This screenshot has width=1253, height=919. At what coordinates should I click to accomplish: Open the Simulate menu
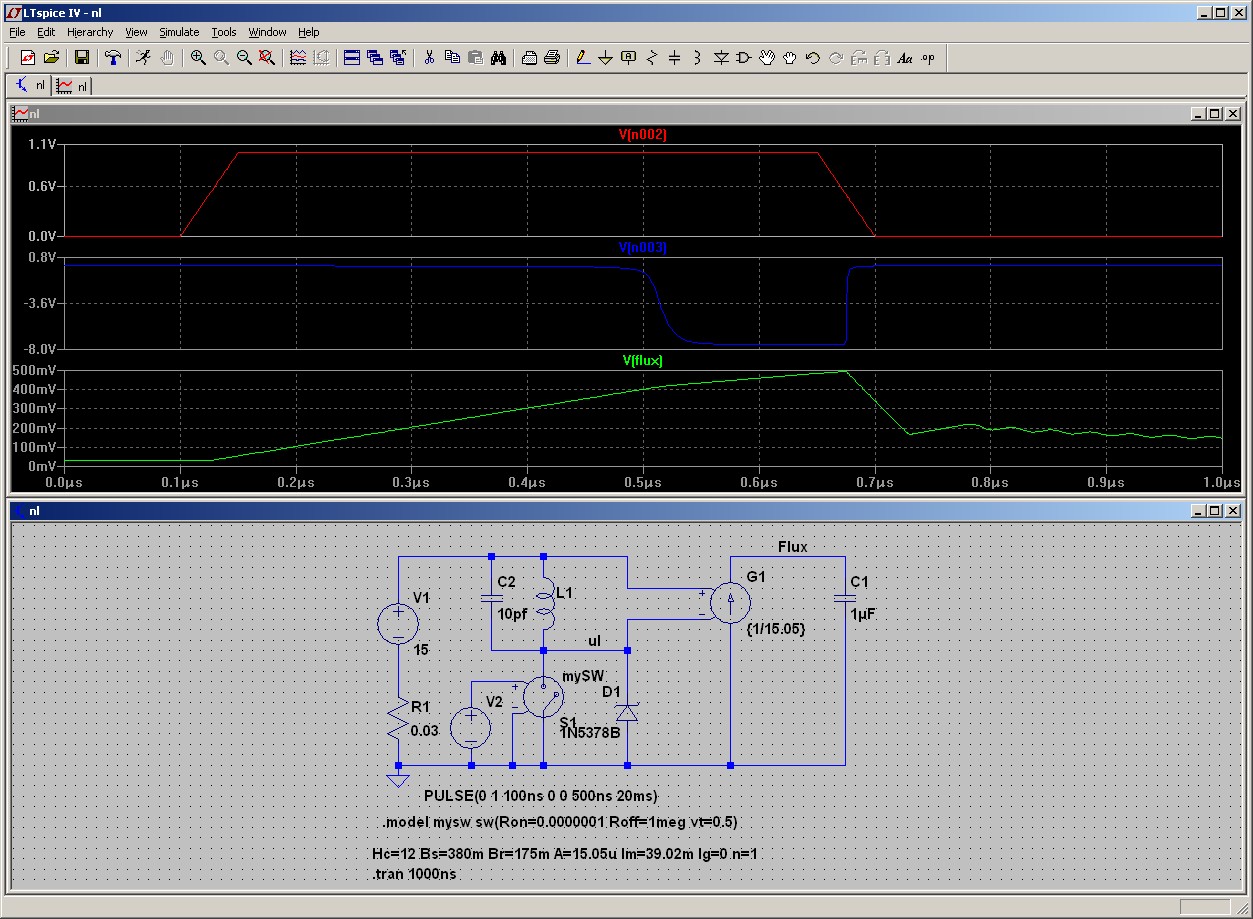[179, 32]
